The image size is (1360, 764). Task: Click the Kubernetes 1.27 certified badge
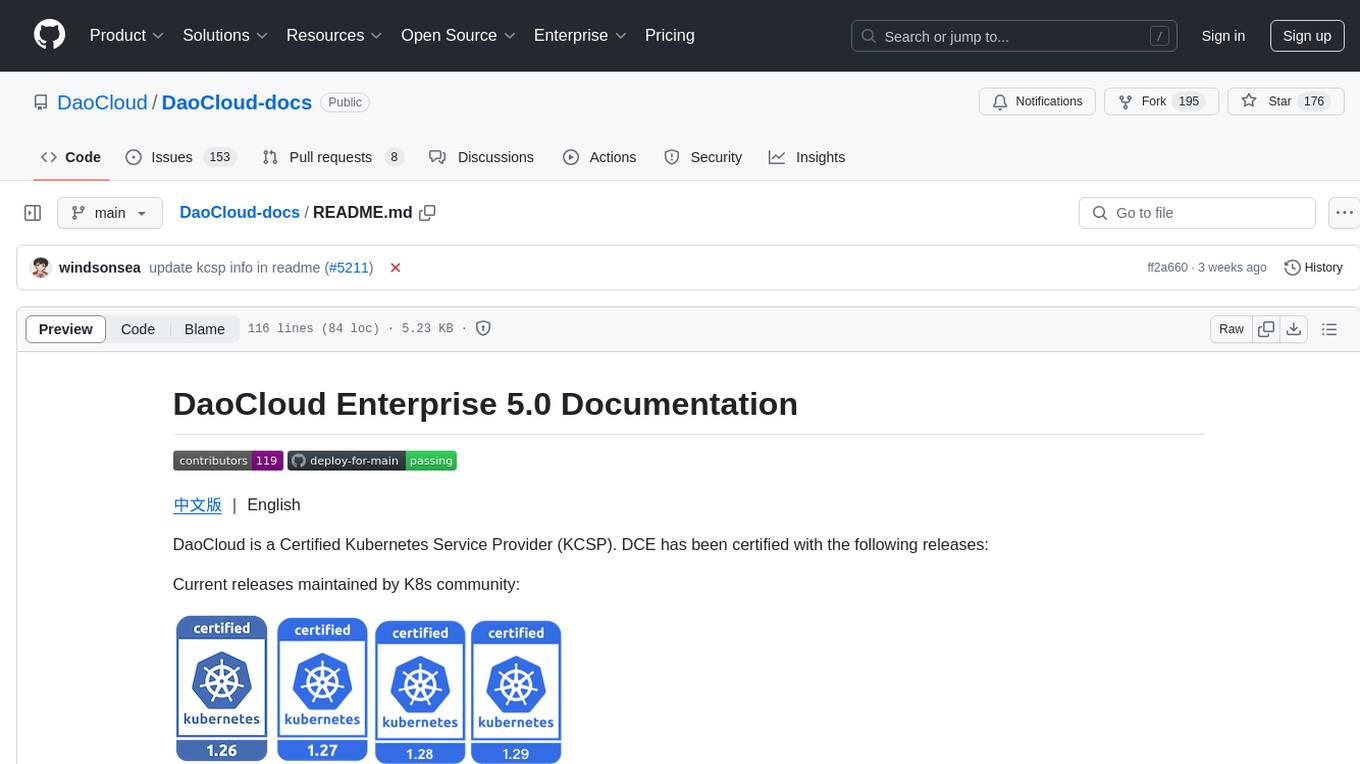[322, 688]
